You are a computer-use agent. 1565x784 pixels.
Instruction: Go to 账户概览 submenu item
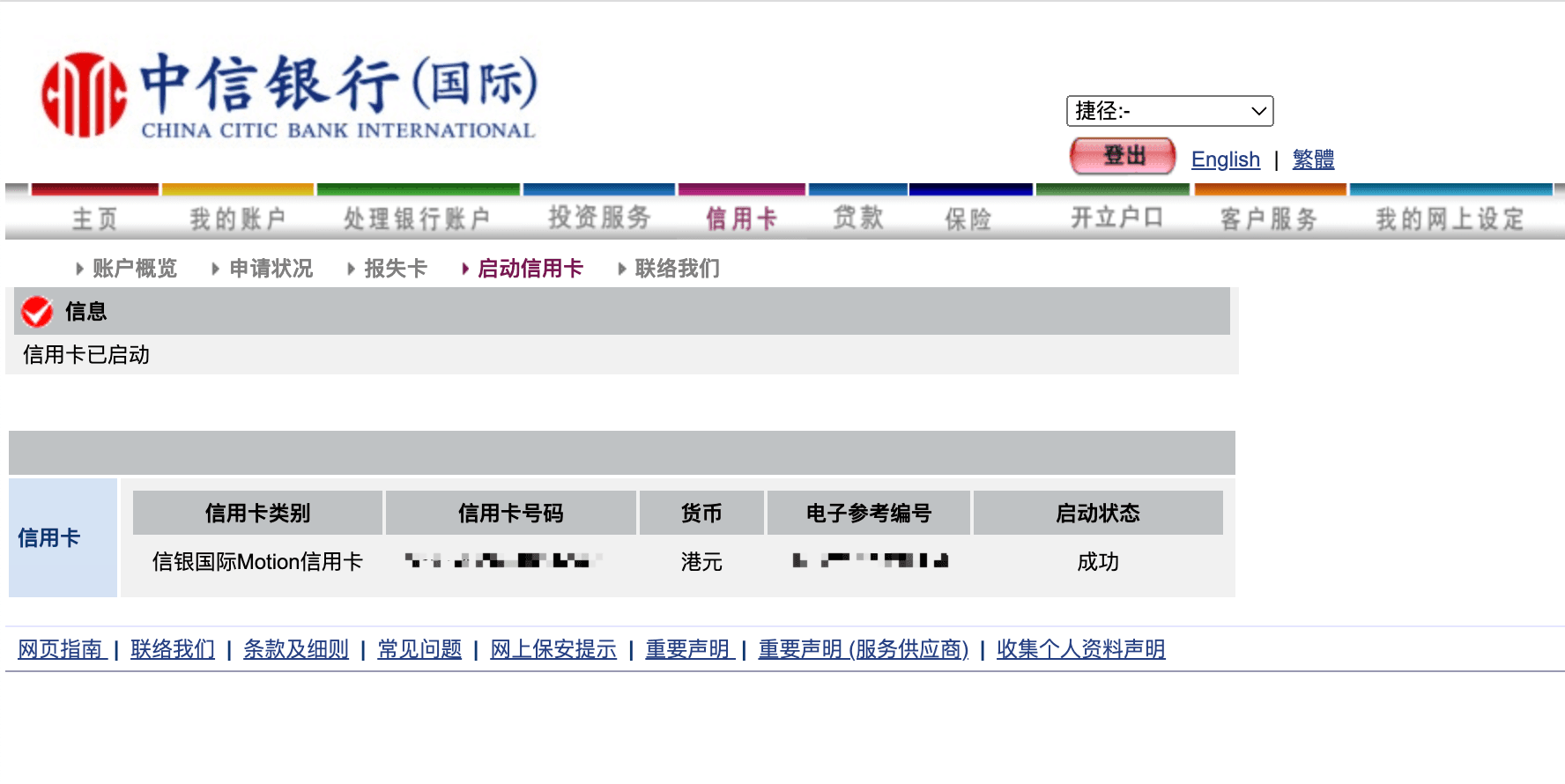click(134, 269)
